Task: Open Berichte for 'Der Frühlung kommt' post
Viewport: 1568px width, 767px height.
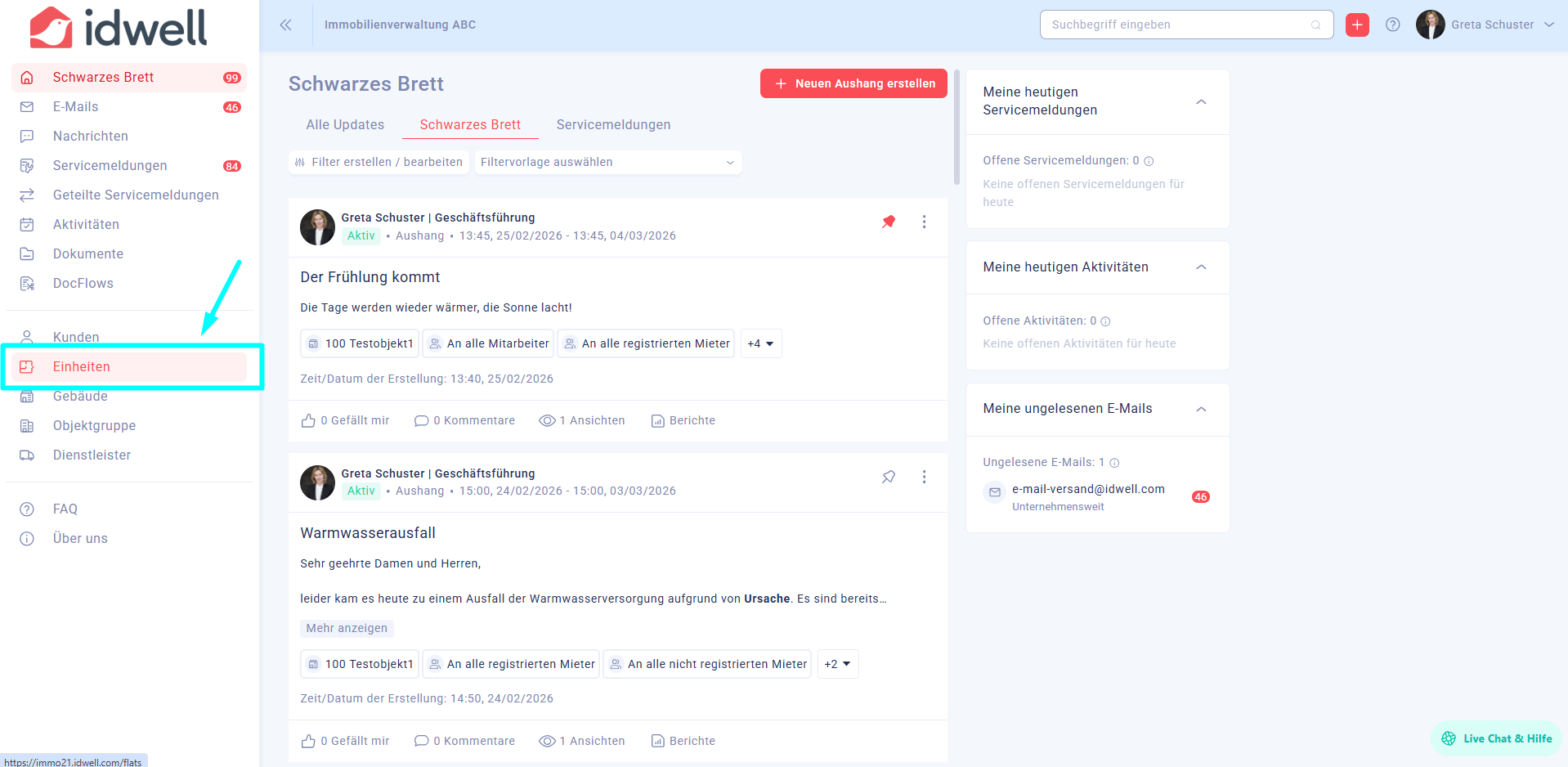Action: point(683,420)
